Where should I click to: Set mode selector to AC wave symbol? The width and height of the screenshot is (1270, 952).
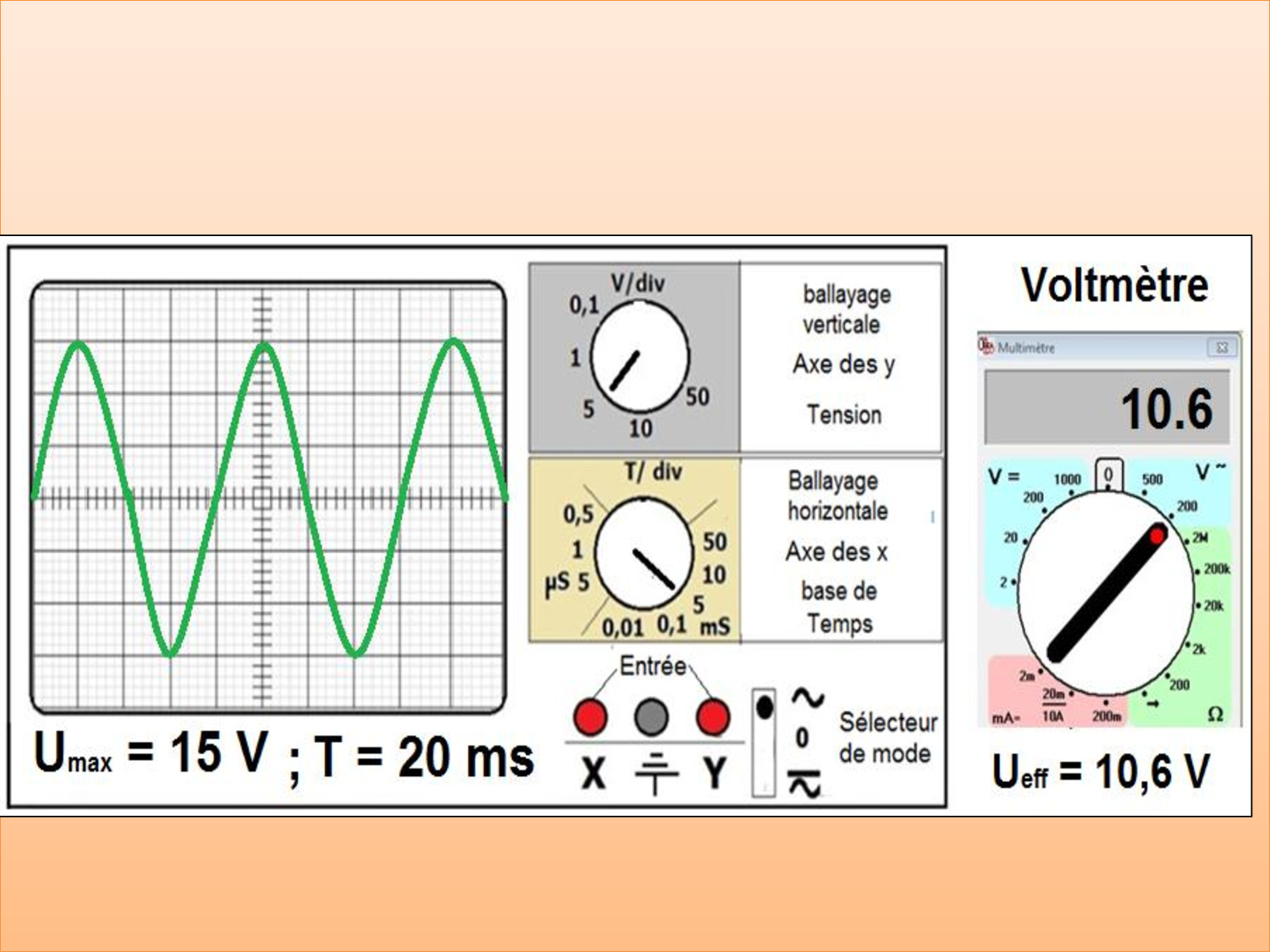(807, 698)
